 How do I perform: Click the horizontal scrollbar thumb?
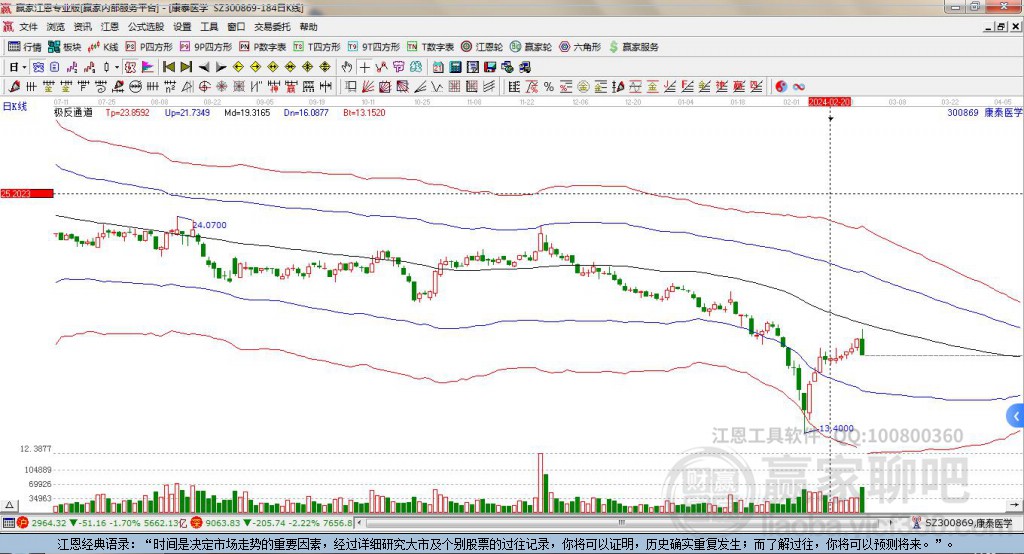[621, 523]
